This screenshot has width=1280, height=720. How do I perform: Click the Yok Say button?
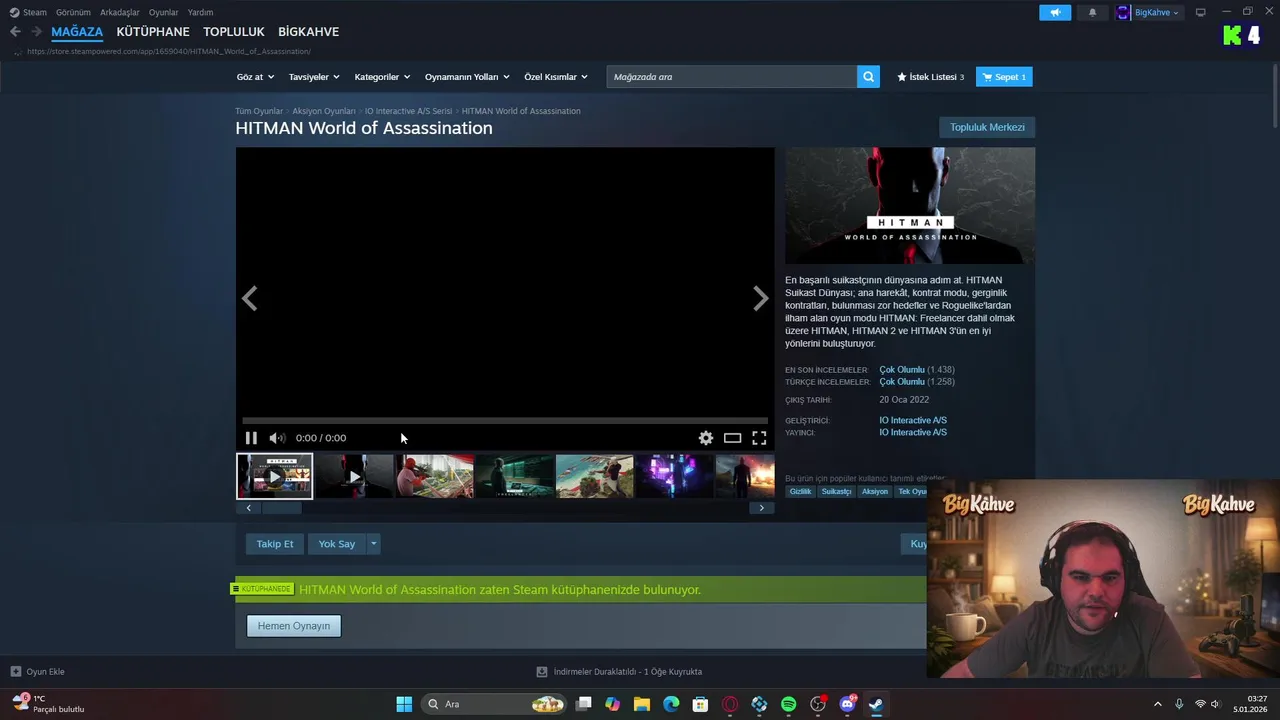pos(337,544)
